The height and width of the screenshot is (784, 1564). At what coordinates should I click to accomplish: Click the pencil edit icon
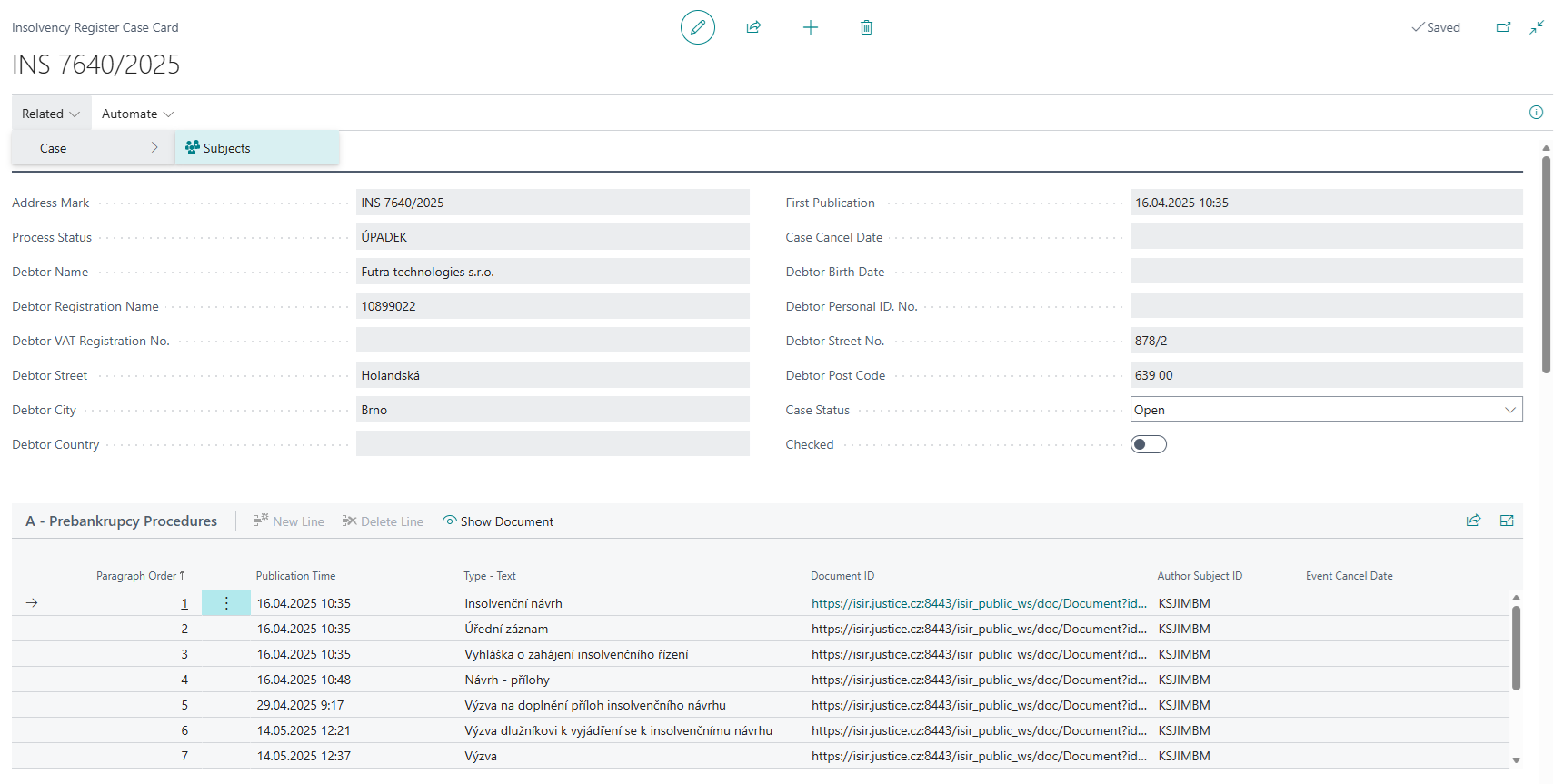(x=697, y=27)
